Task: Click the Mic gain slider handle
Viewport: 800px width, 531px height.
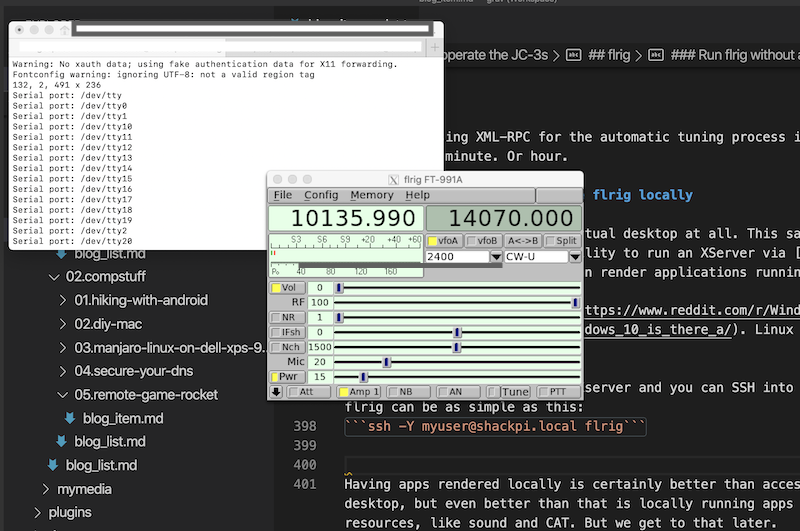Action: (386, 362)
